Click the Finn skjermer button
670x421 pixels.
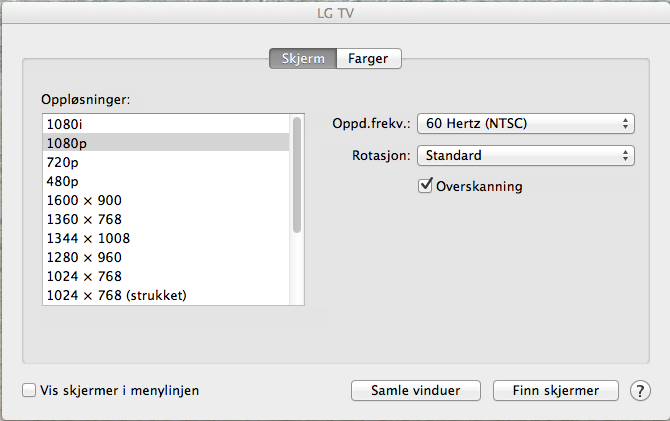tap(555, 391)
